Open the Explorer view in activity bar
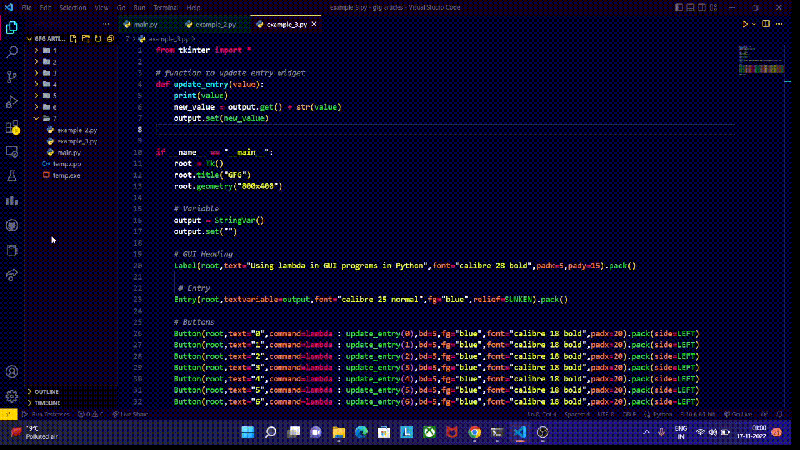The width and height of the screenshot is (800, 450). pos(12,27)
